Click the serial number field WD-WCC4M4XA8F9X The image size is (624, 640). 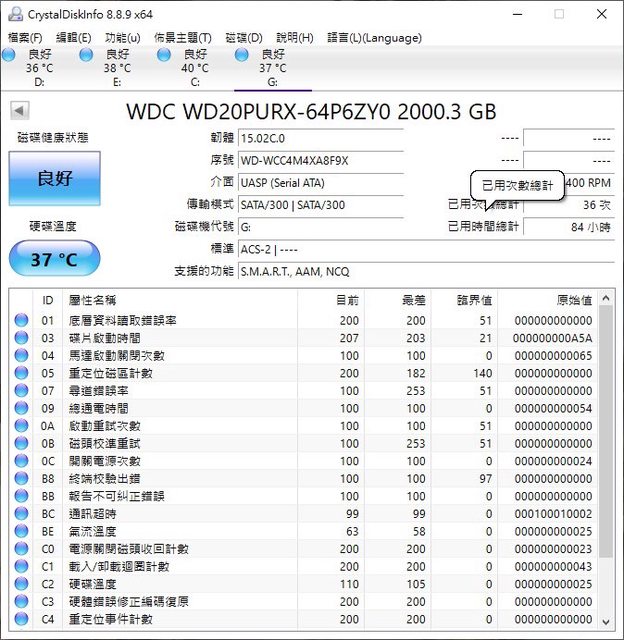pyautogui.click(x=320, y=160)
